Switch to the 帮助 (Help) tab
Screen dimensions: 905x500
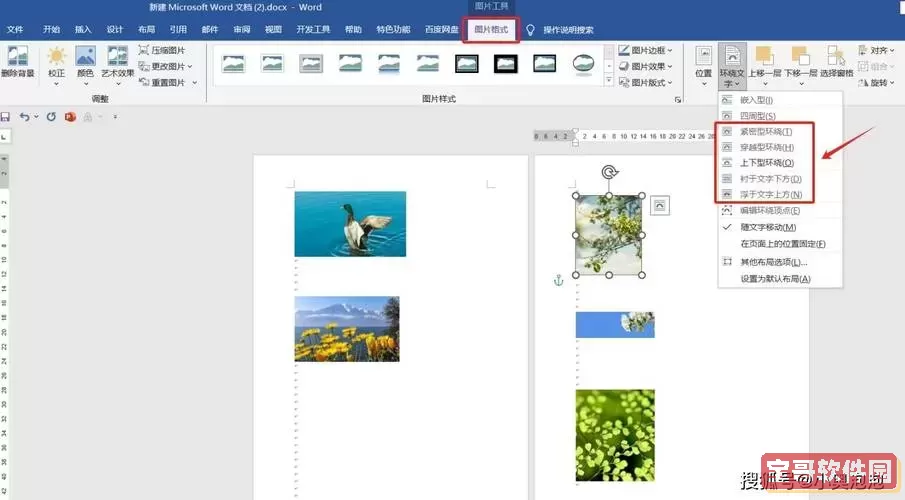[353, 29]
